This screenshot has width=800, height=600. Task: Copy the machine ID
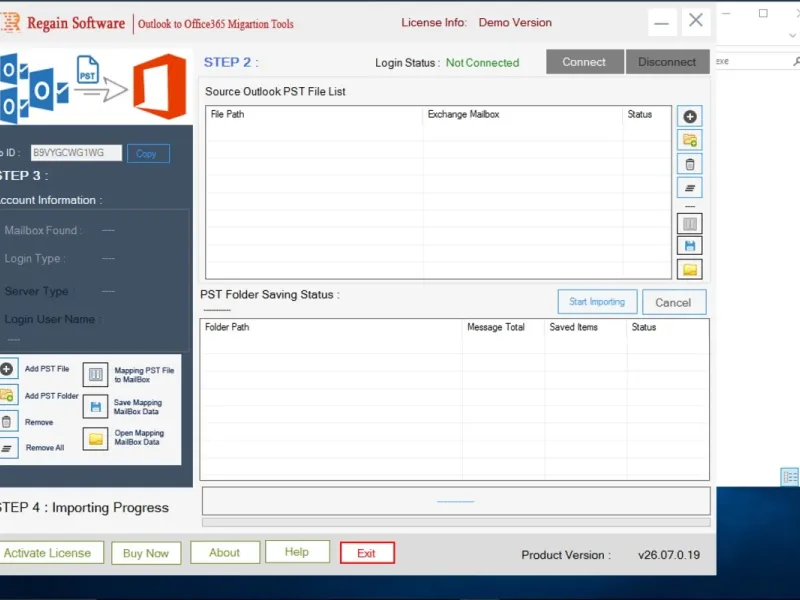148,154
